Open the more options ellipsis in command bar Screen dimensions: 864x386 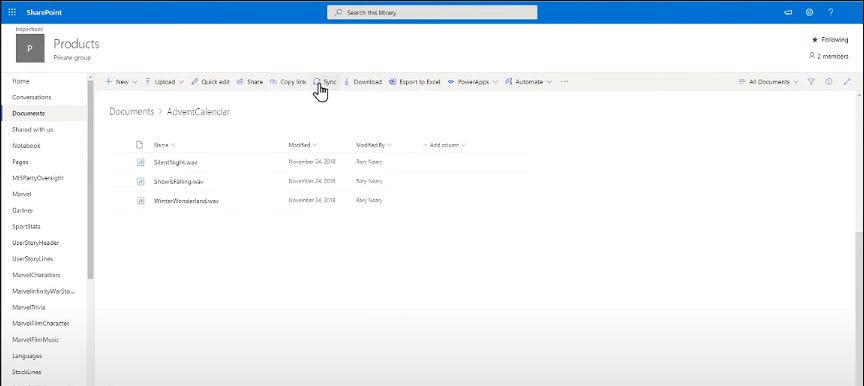(564, 81)
